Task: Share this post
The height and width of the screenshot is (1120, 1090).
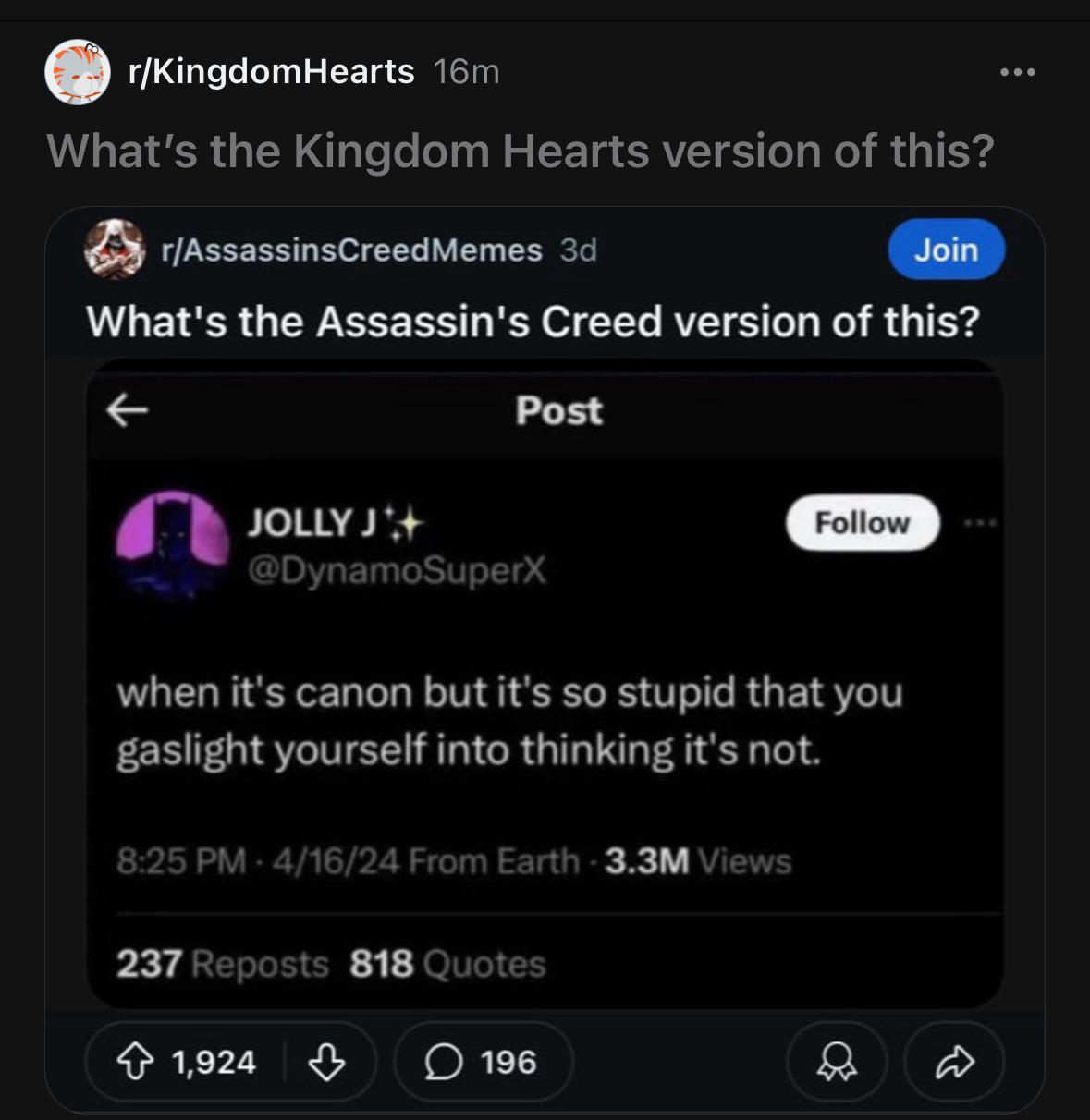Action: (x=953, y=1062)
